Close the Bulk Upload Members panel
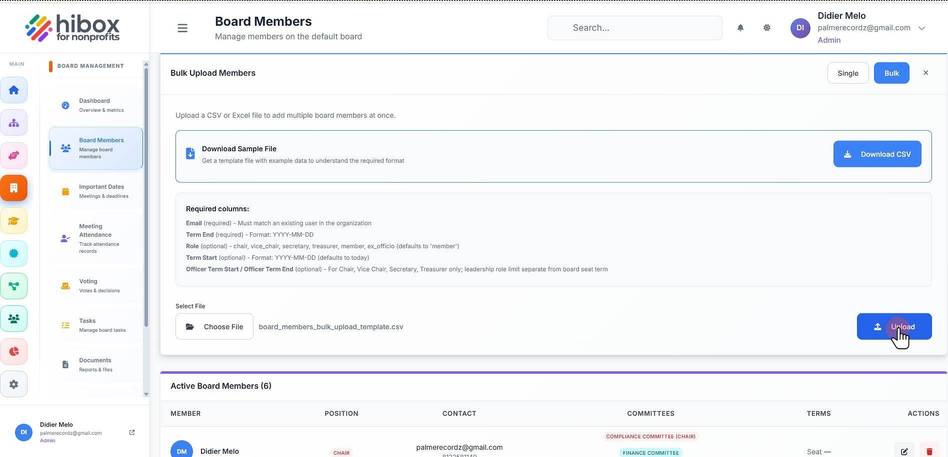The image size is (948, 457). (925, 73)
